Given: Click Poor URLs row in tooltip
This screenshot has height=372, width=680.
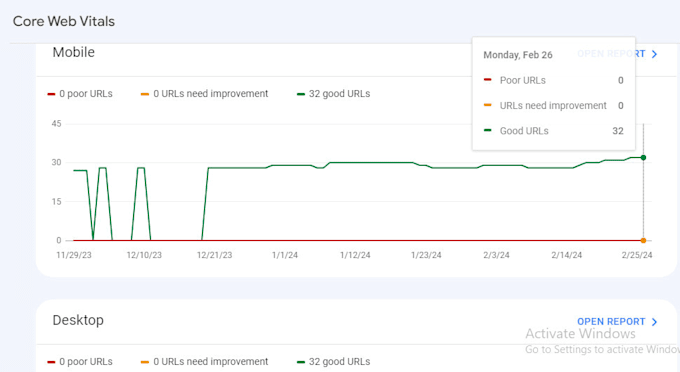Looking at the screenshot, I should 553,80.
